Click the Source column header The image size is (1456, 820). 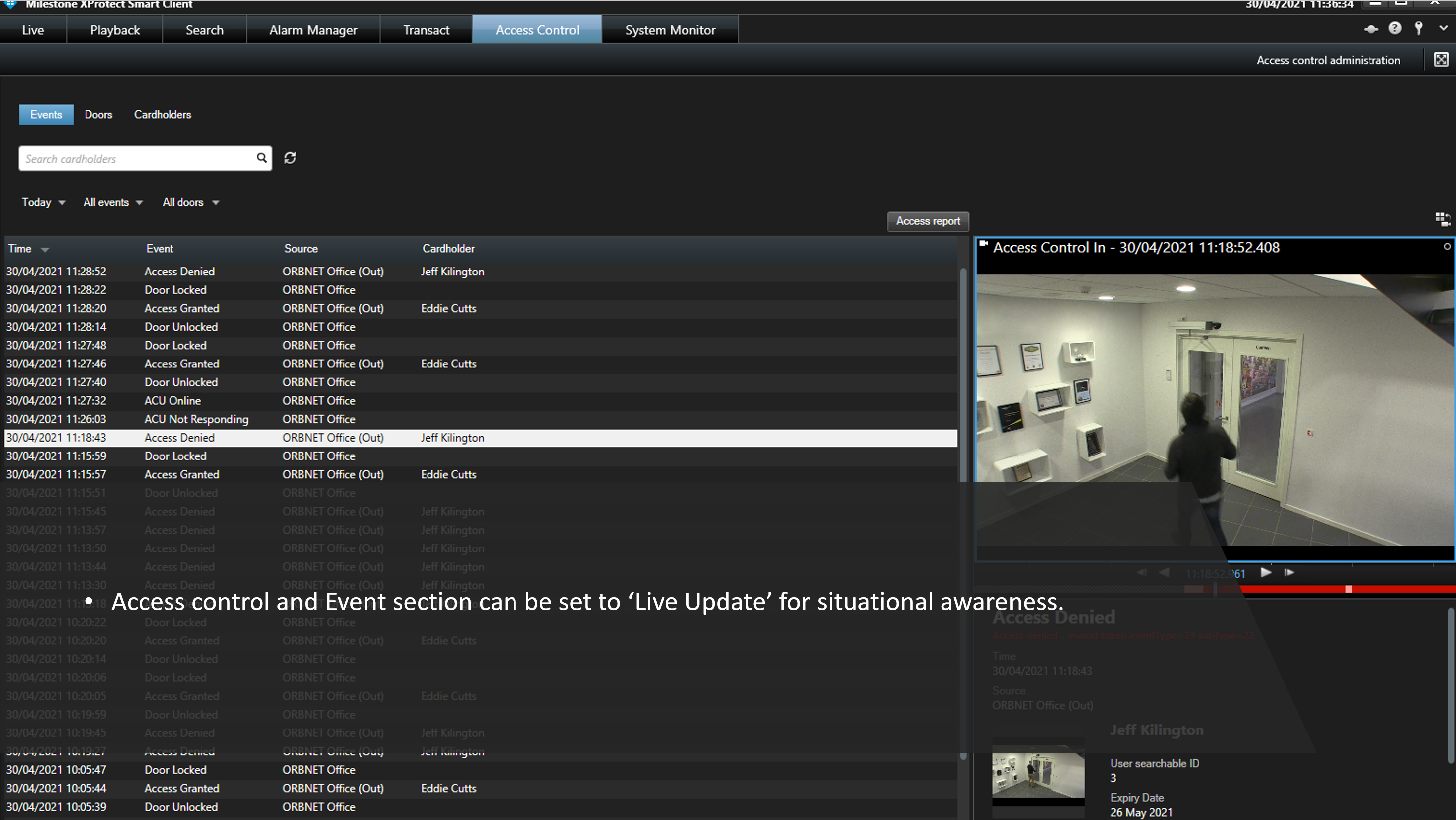click(301, 249)
